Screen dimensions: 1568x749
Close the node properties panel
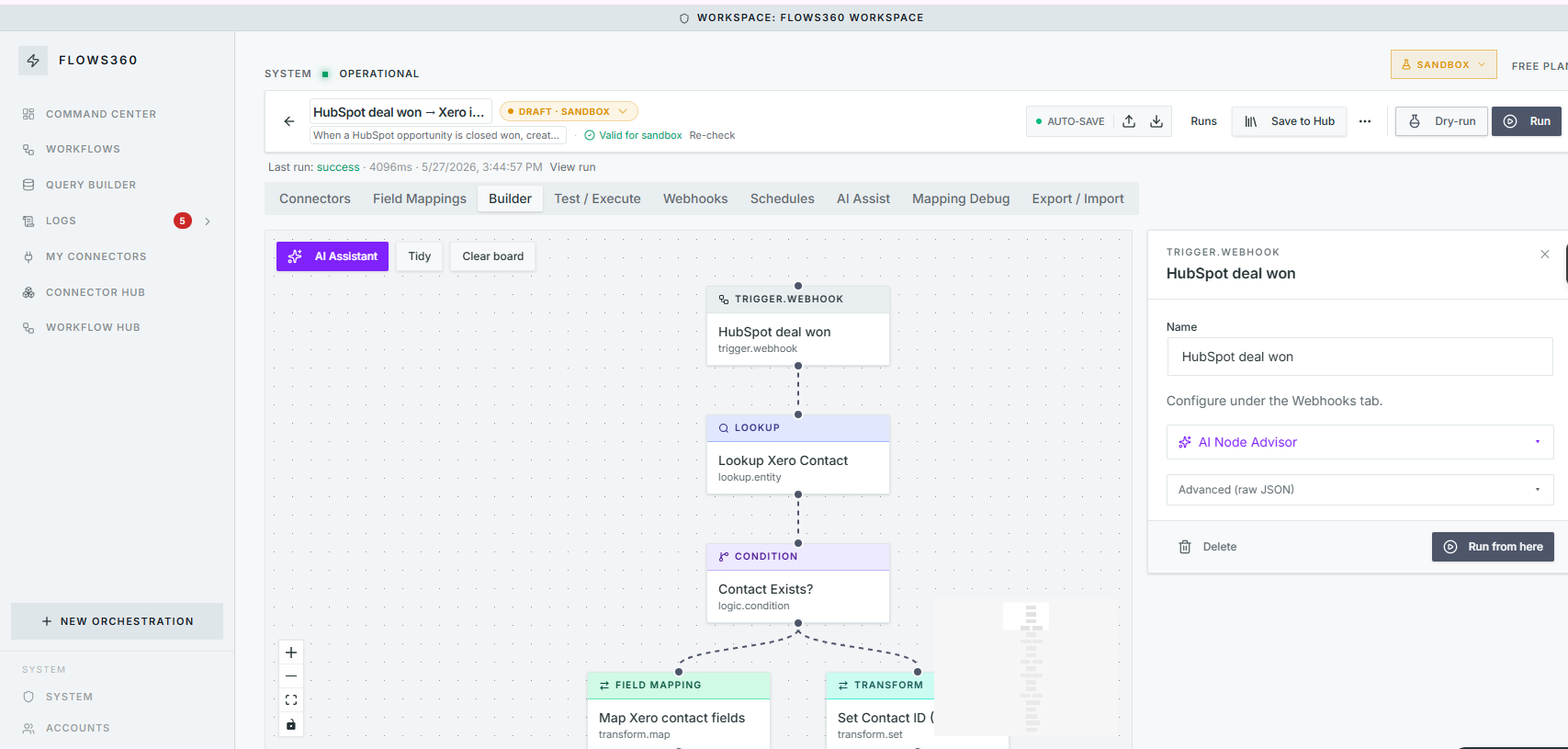point(1545,255)
